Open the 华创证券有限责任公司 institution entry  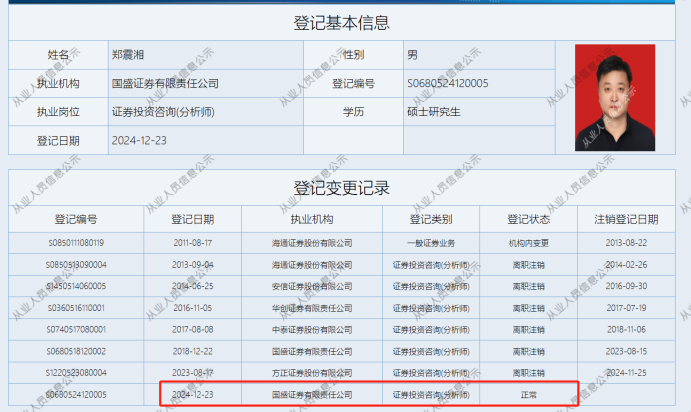[x=312, y=308]
